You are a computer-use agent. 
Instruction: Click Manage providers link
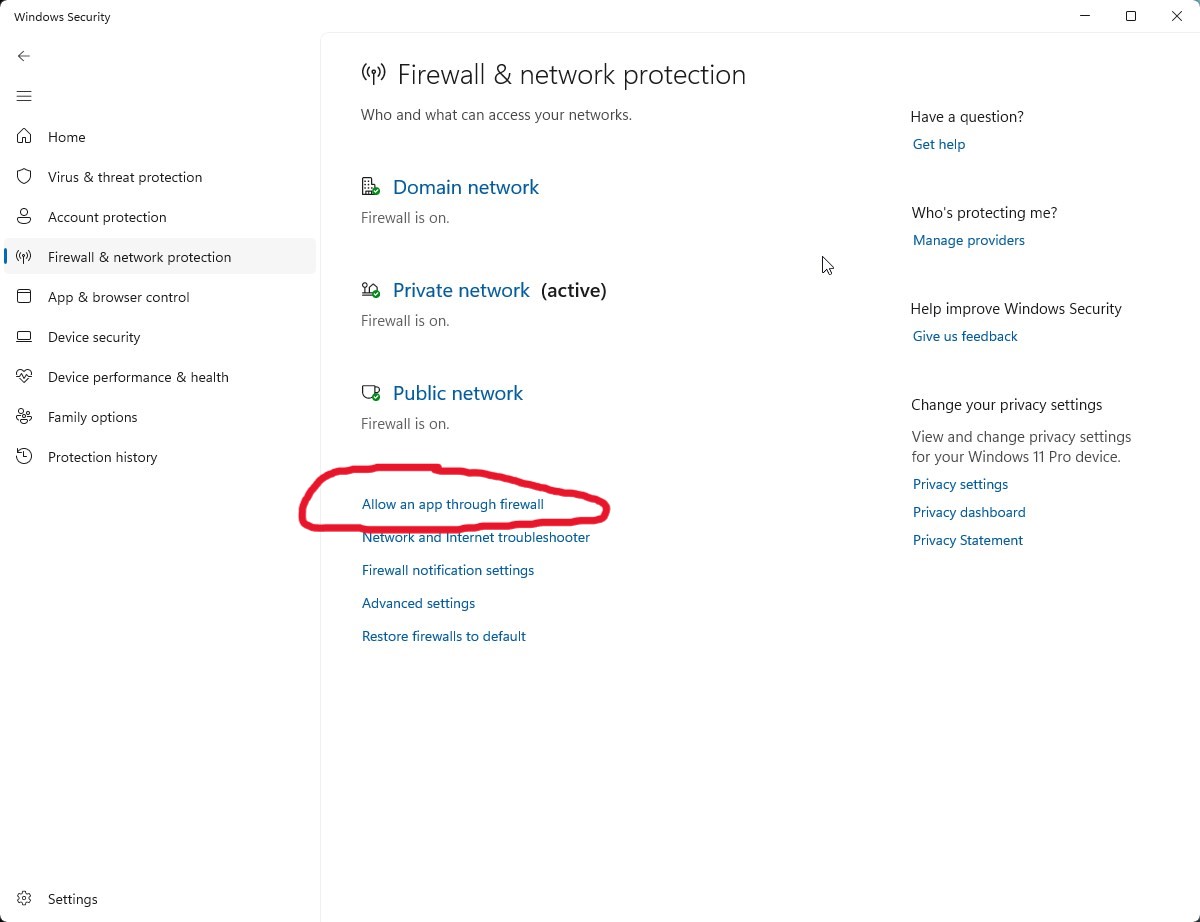tap(968, 240)
